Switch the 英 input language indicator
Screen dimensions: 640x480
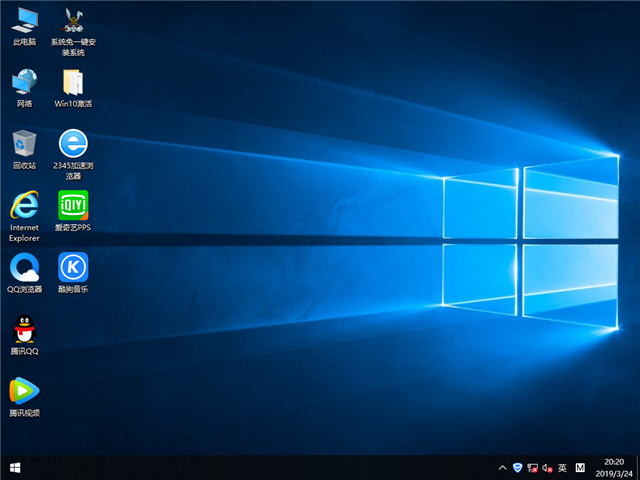562,467
